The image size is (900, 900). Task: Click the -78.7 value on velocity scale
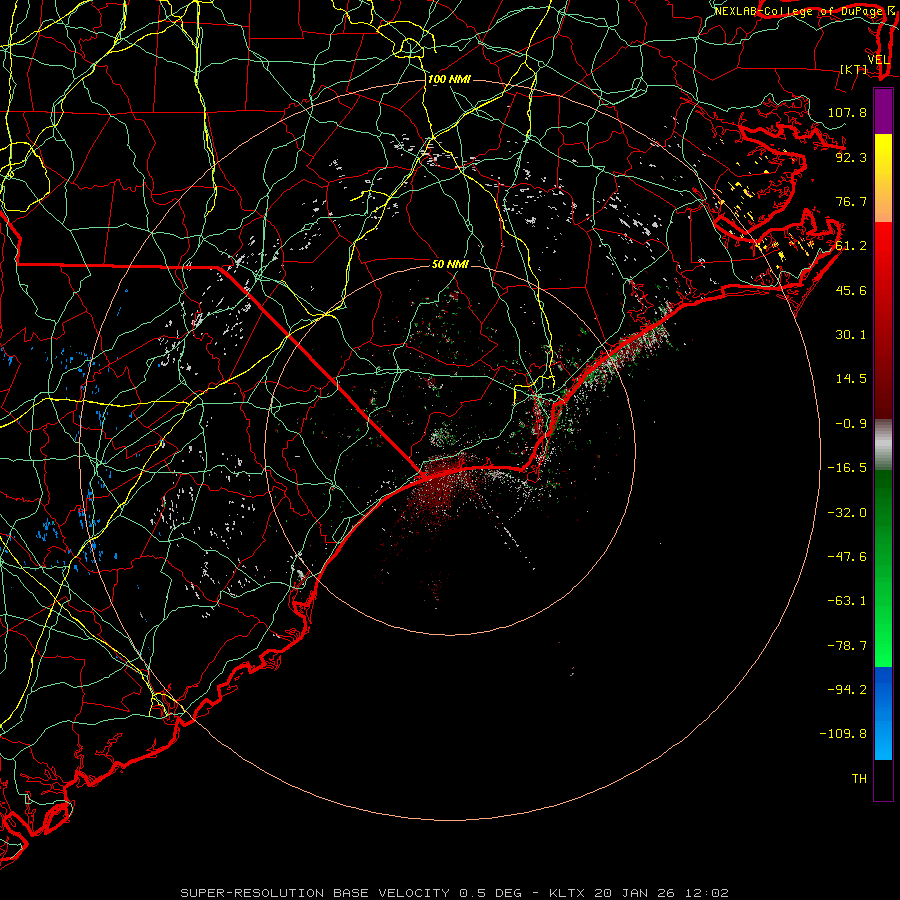(847, 646)
